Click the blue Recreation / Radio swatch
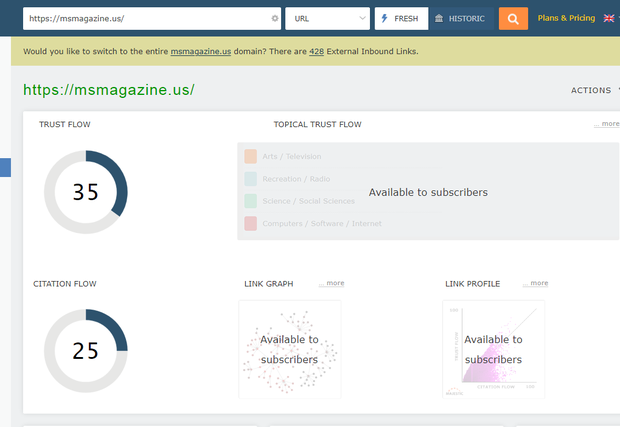This screenshot has height=427, width=620. (x=251, y=179)
